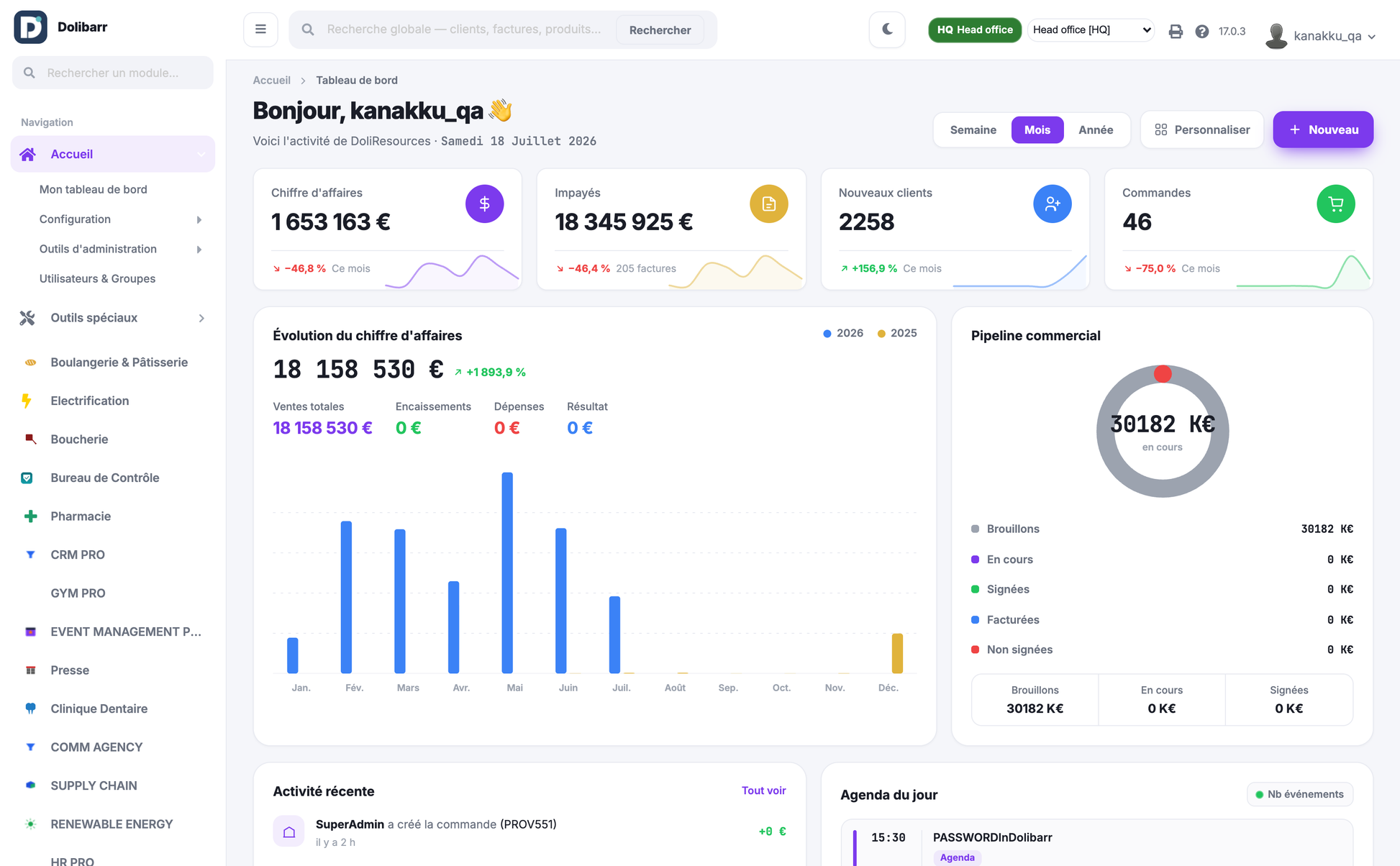The height and width of the screenshot is (866, 1400).
Task: Click the Presse icon in sidebar
Action: pyautogui.click(x=30, y=670)
